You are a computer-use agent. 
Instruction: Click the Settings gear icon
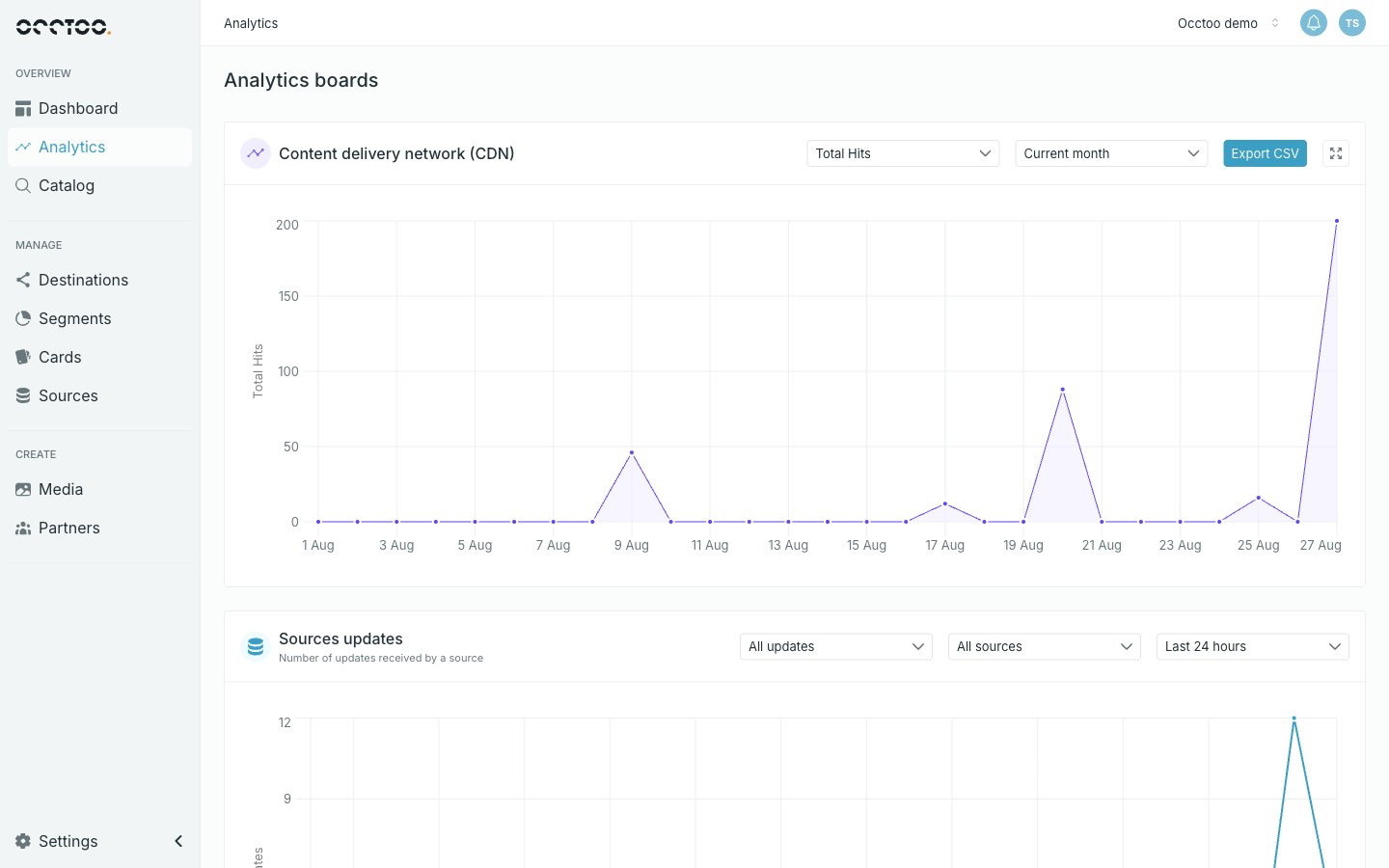click(x=23, y=841)
